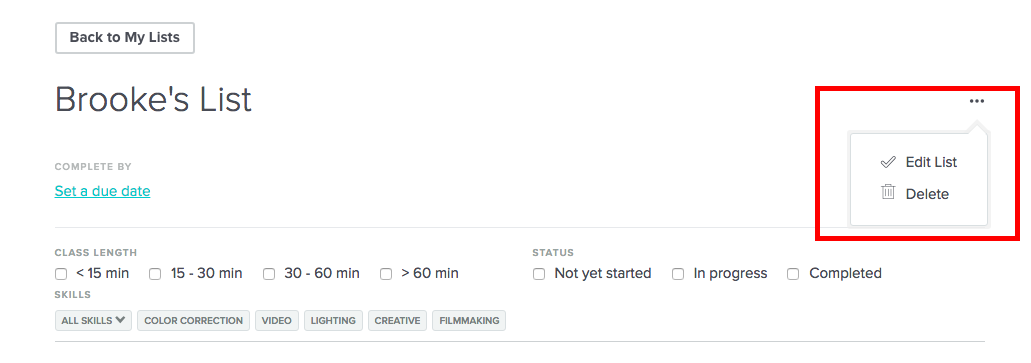1031x363 pixels.
Task: Enable the 15 - 30 min filter
Action: [155, 274]
